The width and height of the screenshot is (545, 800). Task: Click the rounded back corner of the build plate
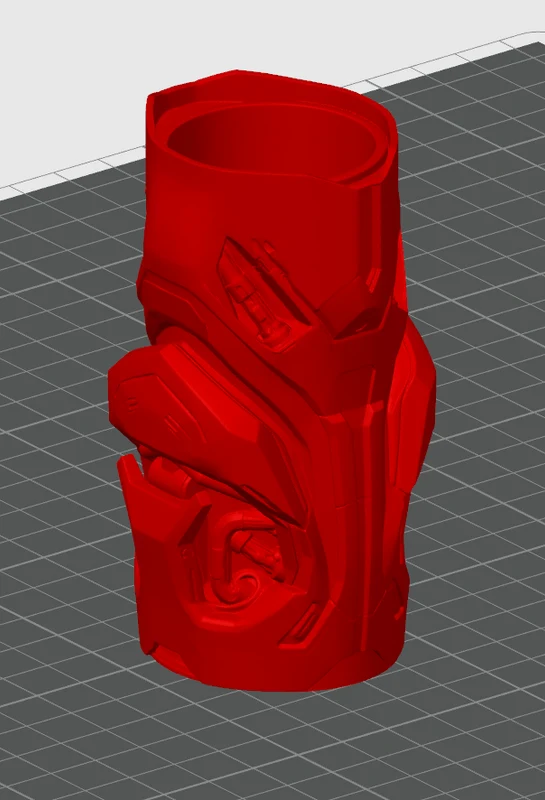(x=535, y=38)
